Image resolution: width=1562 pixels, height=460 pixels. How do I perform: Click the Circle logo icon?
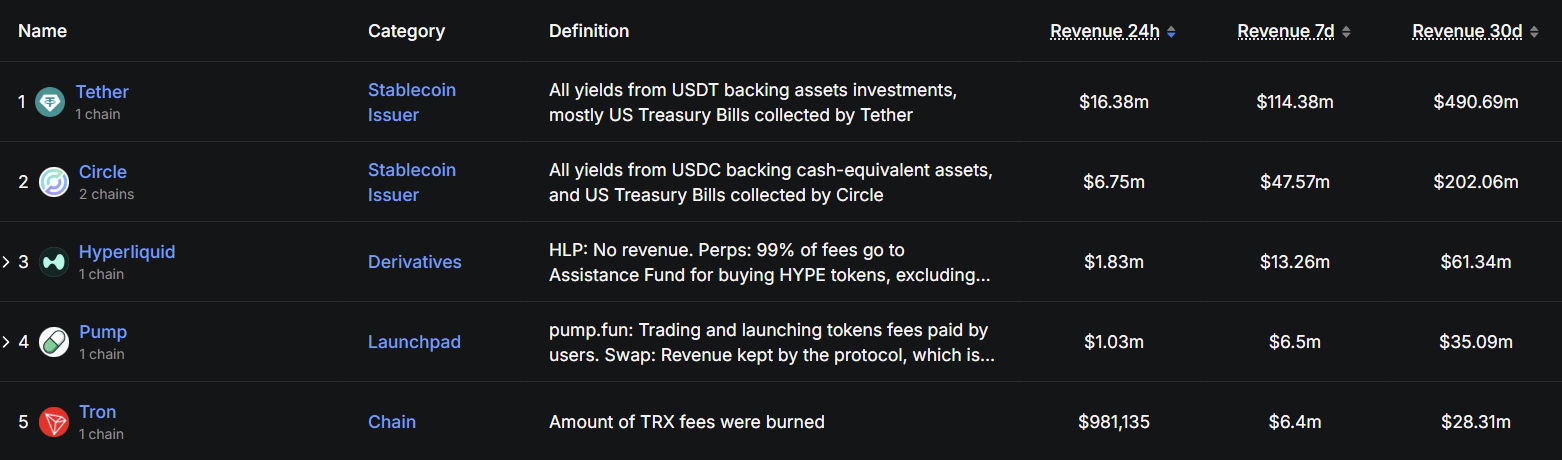point(54,182)
